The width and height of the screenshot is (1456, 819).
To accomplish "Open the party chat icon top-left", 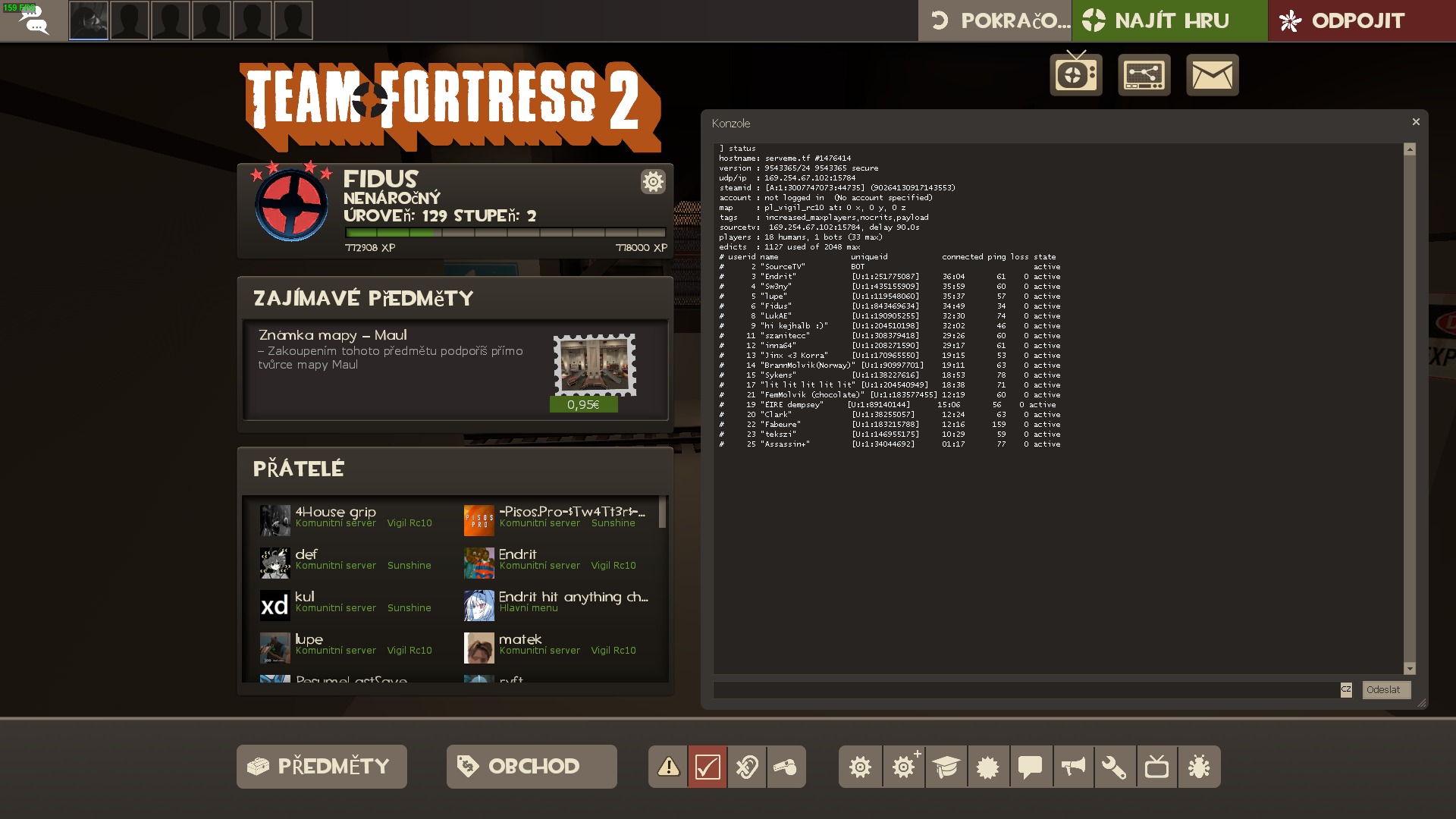I will pyautogui.click(x=33, y=20).
